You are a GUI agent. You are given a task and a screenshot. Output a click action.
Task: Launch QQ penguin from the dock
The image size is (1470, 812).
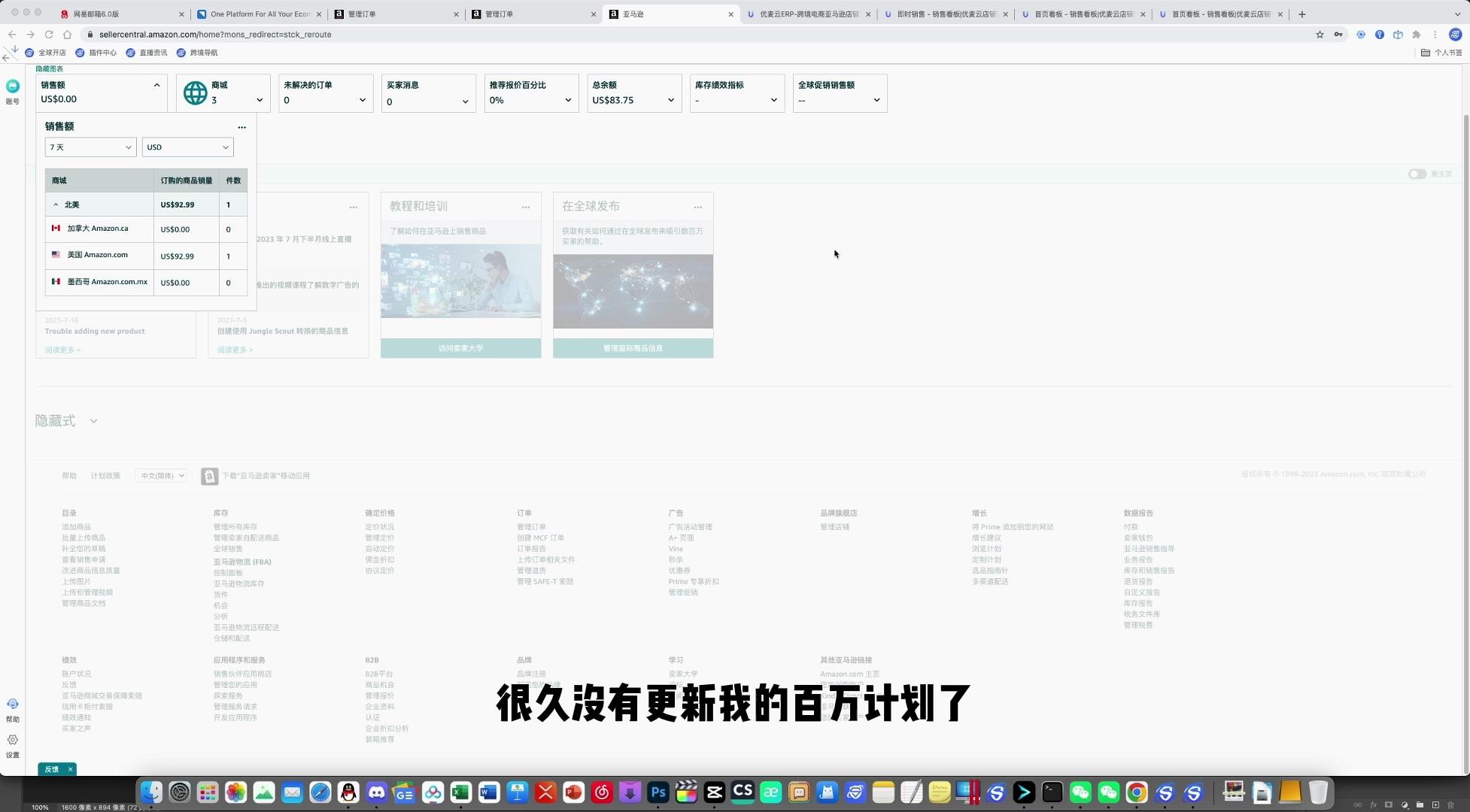coord(348,792)
